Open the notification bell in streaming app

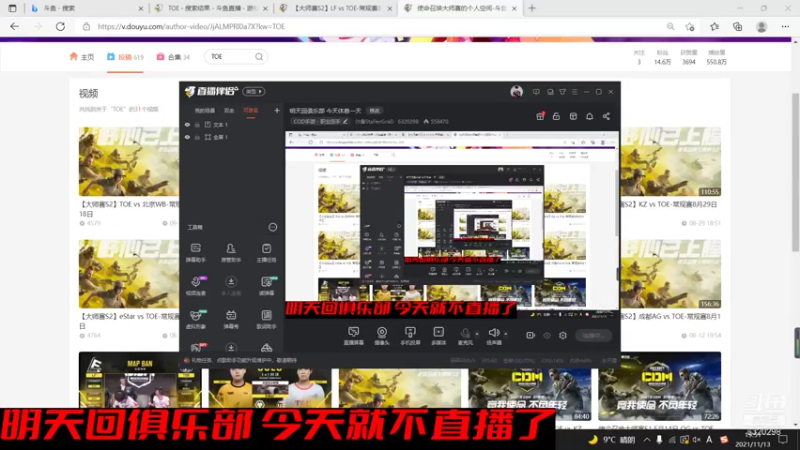tap(589, 116)
